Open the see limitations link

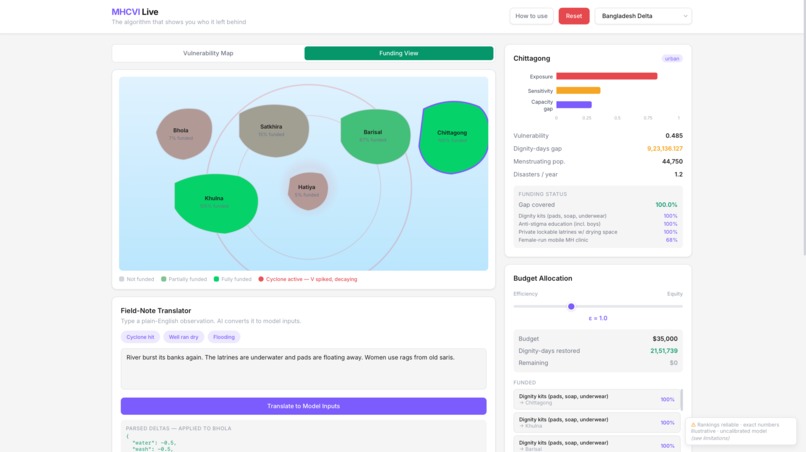pyautogui.click(x=710, y=438)
